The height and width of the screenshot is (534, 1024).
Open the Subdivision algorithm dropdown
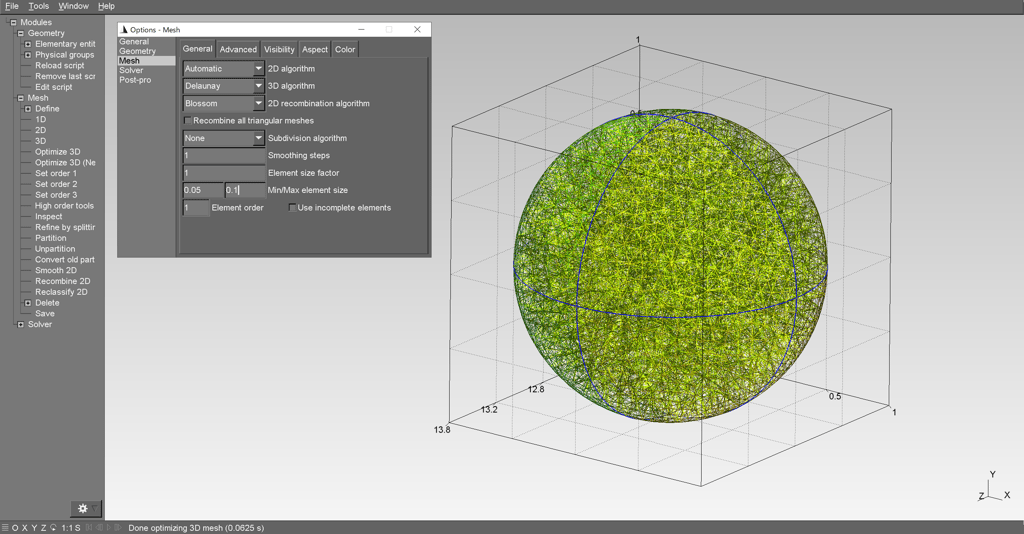224,138
